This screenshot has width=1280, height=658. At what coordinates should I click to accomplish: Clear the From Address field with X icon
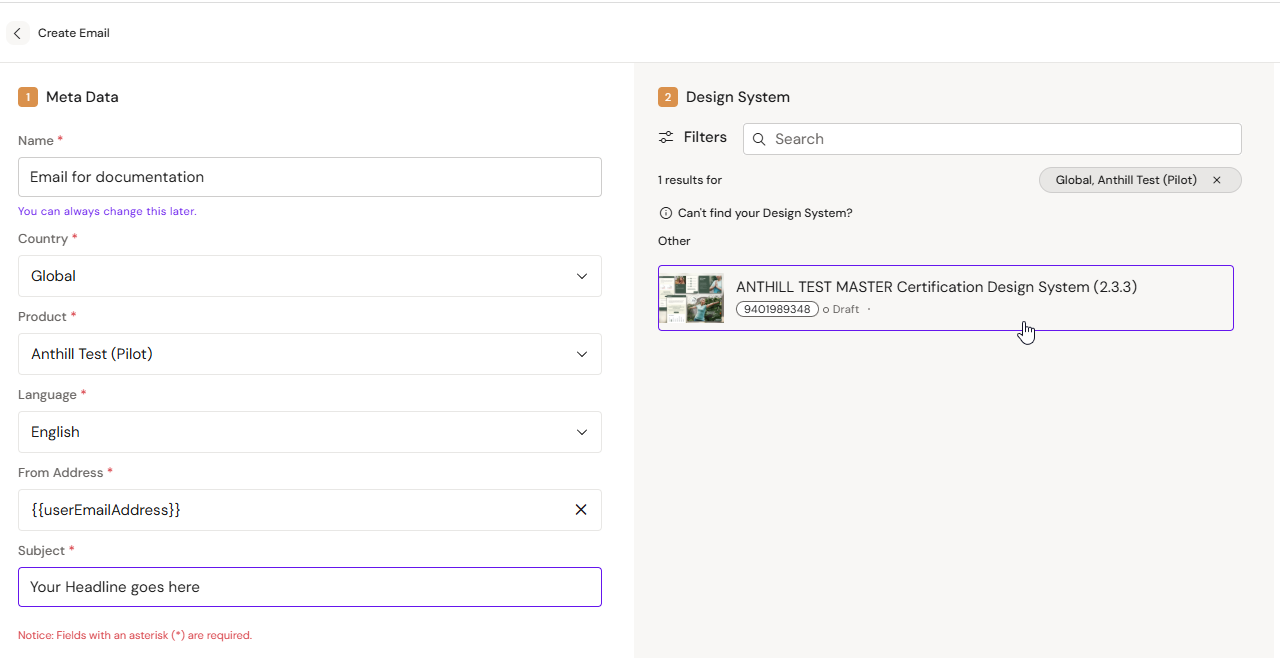click(x=581, y=510)
